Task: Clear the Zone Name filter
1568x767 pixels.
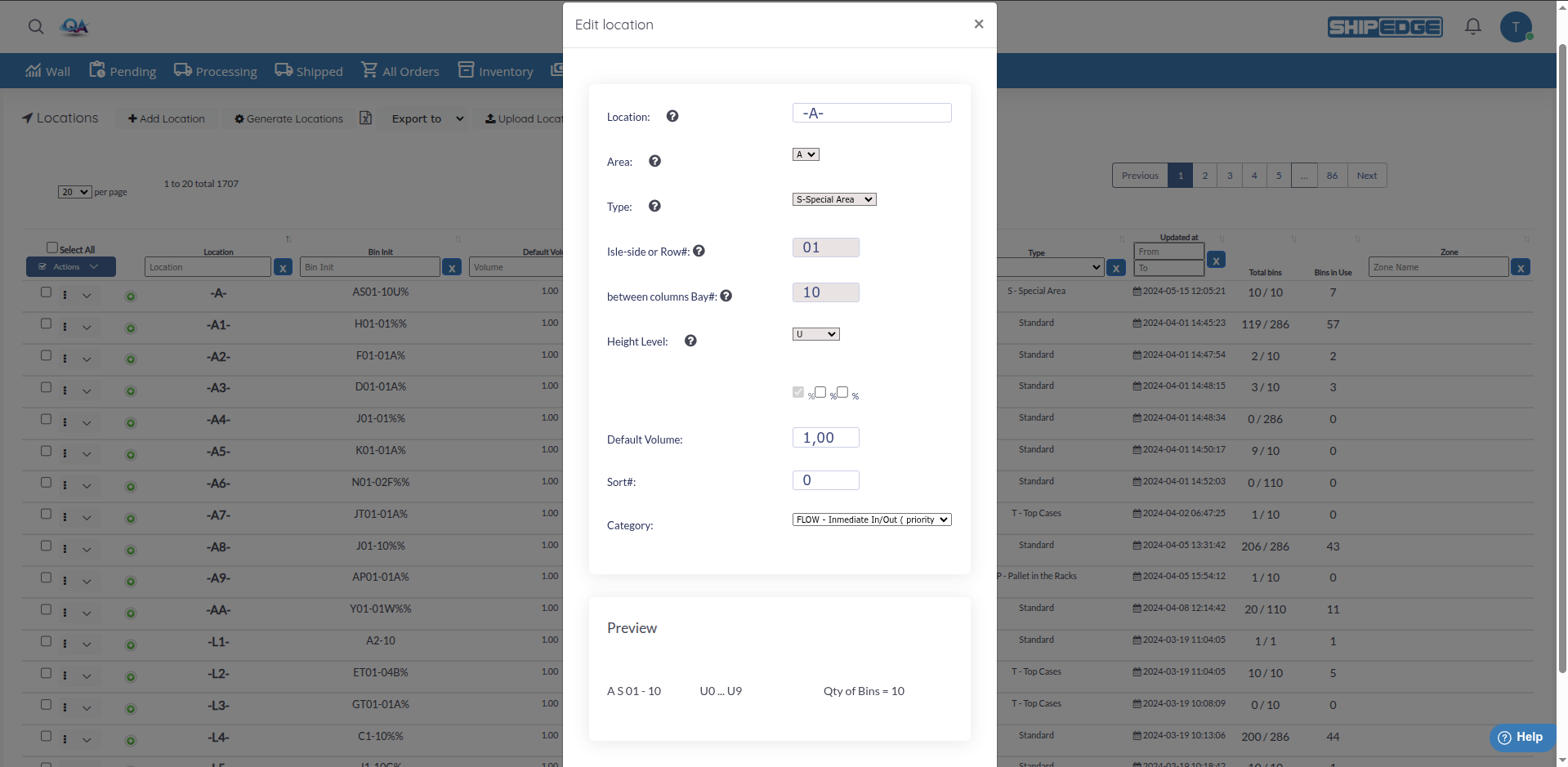Action: click(1520, 268)
